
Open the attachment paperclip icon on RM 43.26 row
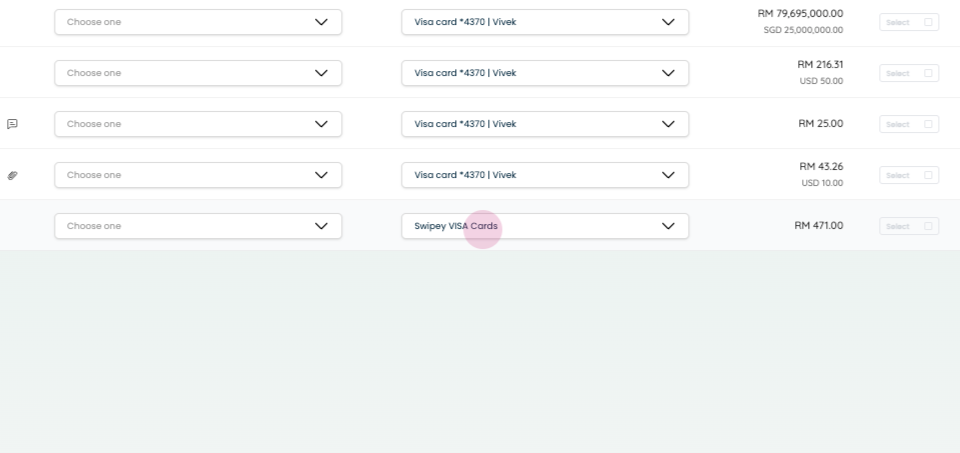[12, 176]
